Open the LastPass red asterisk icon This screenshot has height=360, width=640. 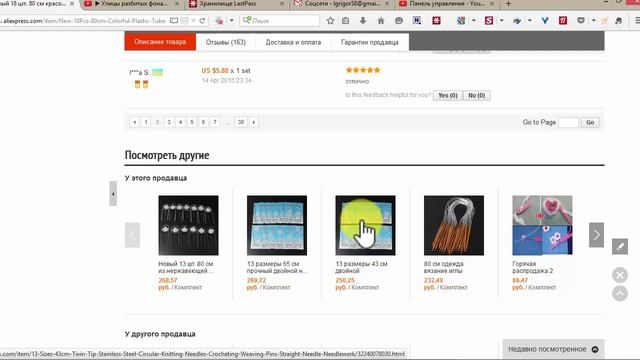tap(436, 20)
